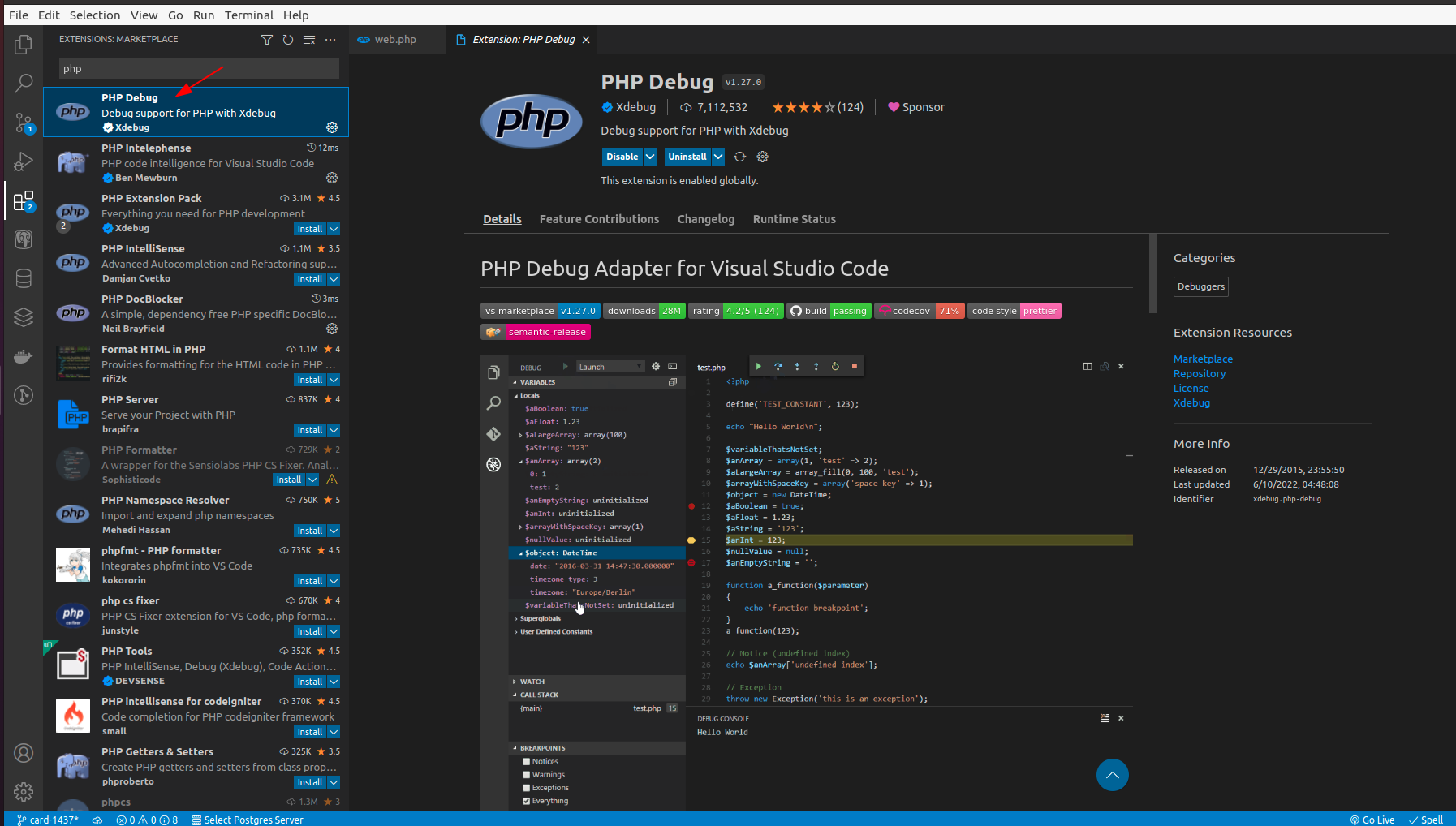Image resolution: width=1456 pixels, height=826 pixels.
Task: Open the Terminal menu
Action: pyautogui.click(x=249, y=15)
